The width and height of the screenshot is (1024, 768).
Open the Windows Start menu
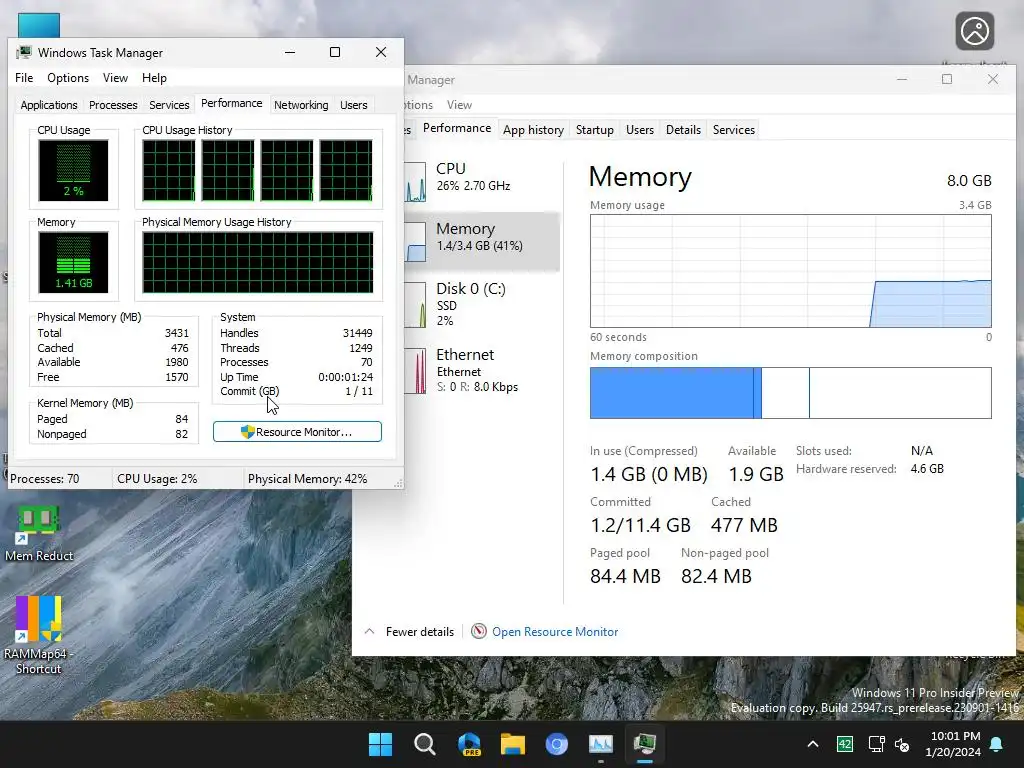380,744
